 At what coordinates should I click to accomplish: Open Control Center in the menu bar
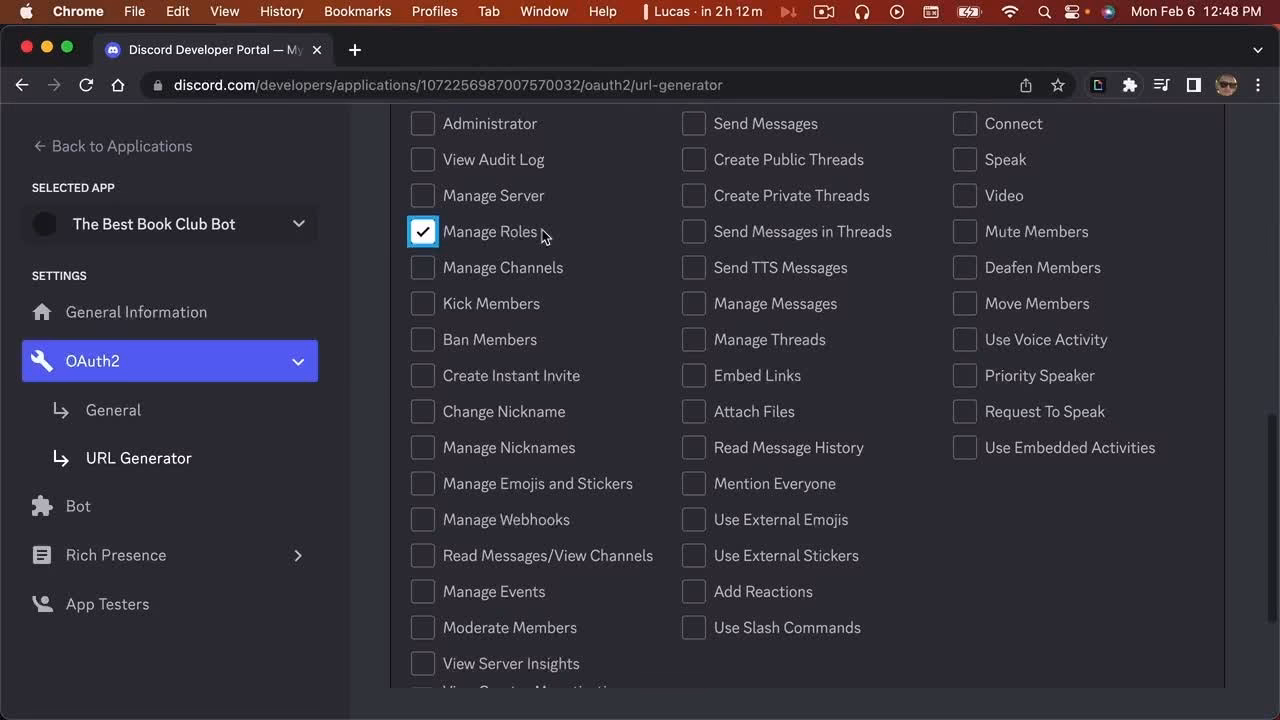pos(1074,12)
